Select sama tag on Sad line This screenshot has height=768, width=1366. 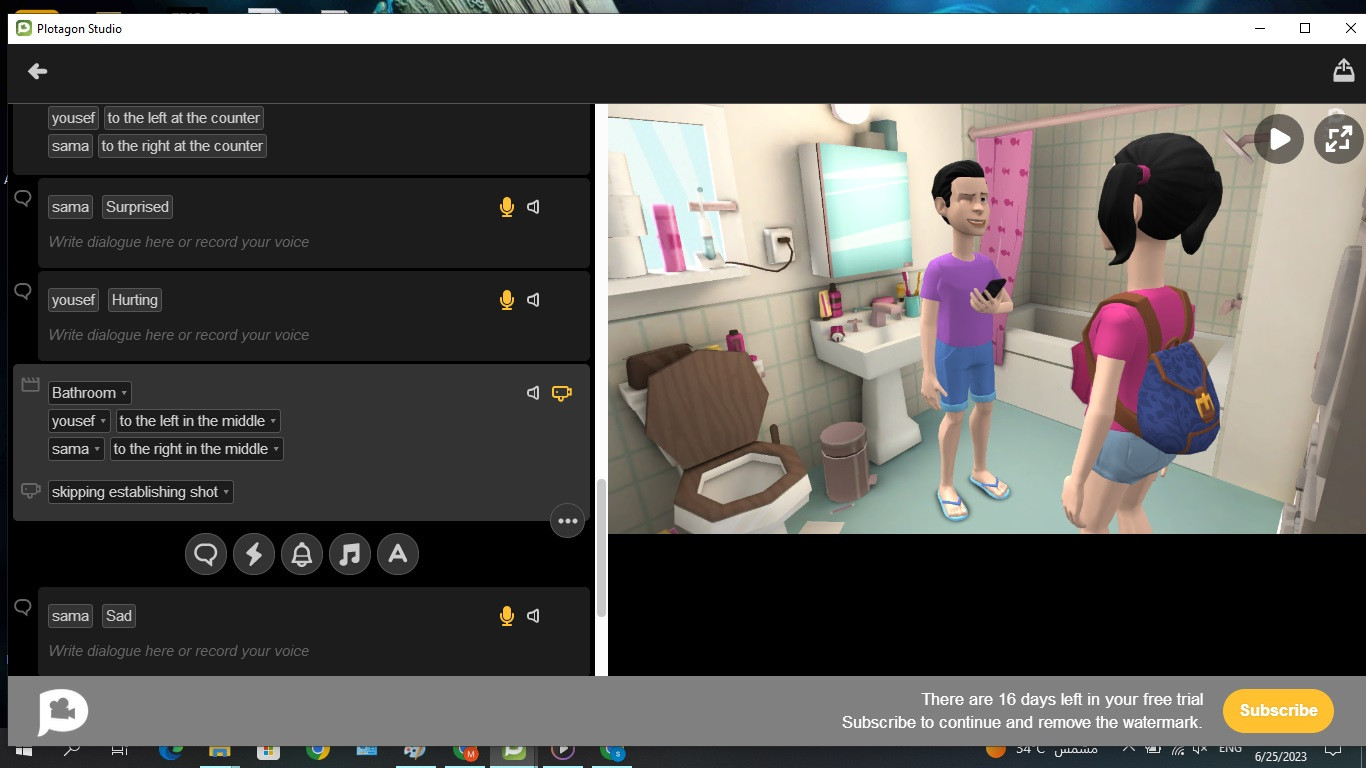pyautogui.click(x=71, y=616)
